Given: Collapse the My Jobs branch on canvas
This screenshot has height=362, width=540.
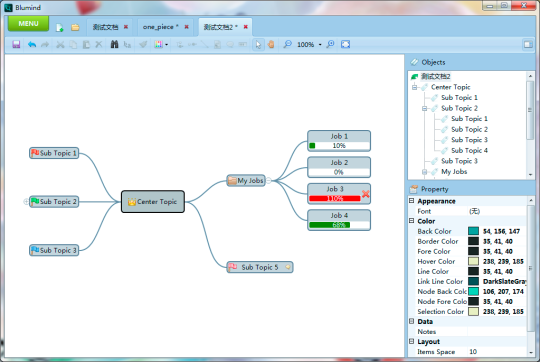Looking at the screenshot, I should 269,180.
